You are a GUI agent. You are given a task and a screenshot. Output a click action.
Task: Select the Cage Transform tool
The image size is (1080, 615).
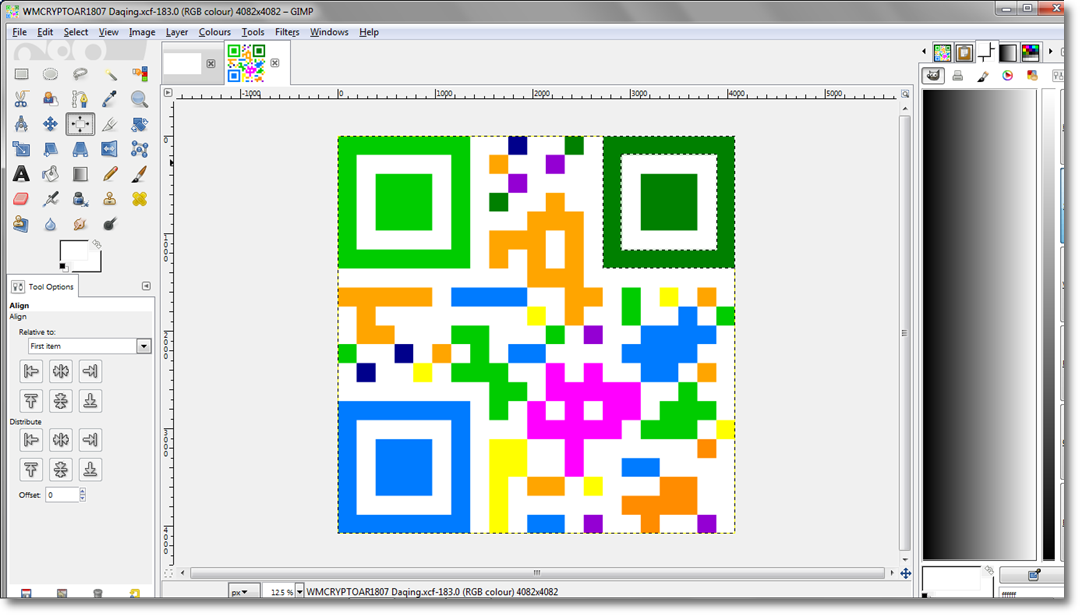tap(140, 149)
